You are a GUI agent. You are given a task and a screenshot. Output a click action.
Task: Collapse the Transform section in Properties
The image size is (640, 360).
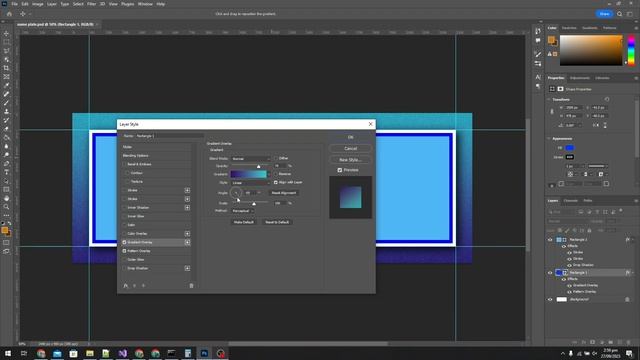(x=549, y=99)
